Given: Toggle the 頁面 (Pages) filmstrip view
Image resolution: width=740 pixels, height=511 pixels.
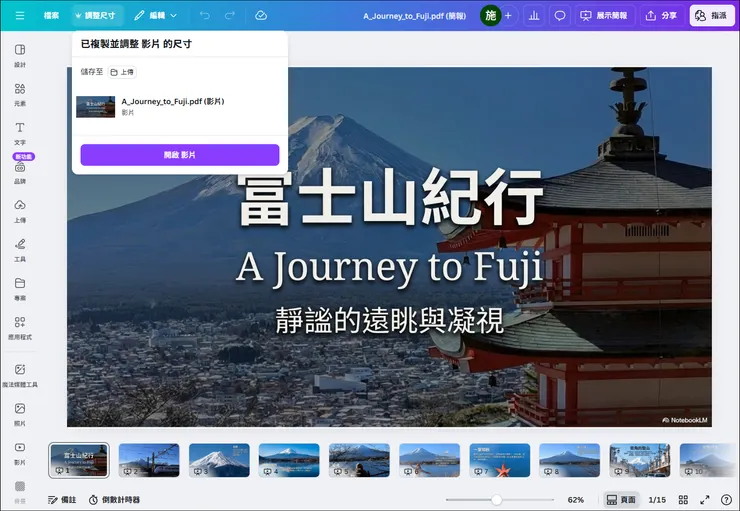Looking at the screenshot, I should [x=621, y=500].
